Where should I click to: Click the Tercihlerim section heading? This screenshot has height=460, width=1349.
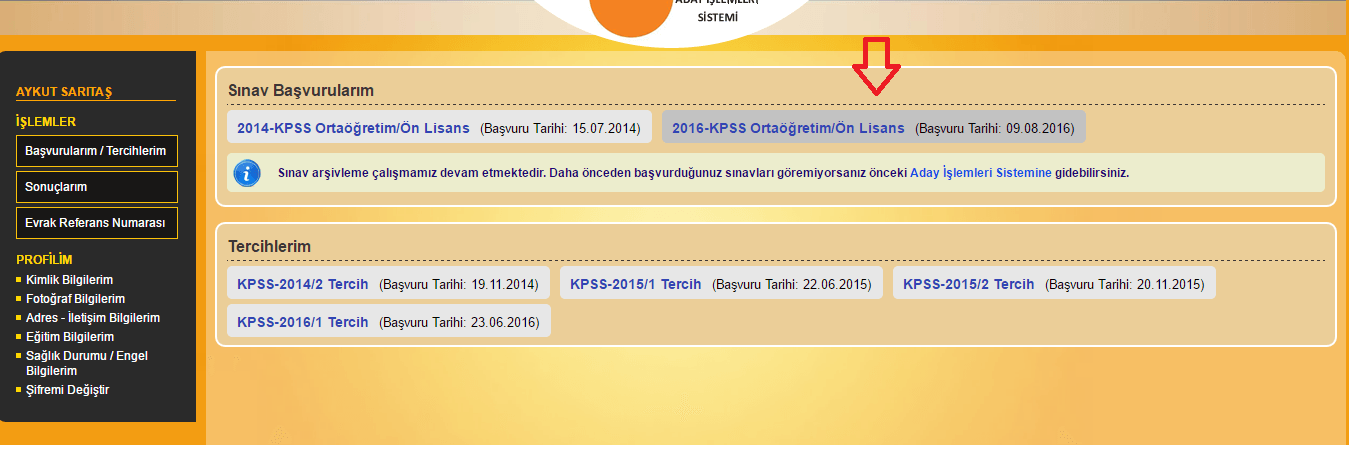(x=270, y=246)
